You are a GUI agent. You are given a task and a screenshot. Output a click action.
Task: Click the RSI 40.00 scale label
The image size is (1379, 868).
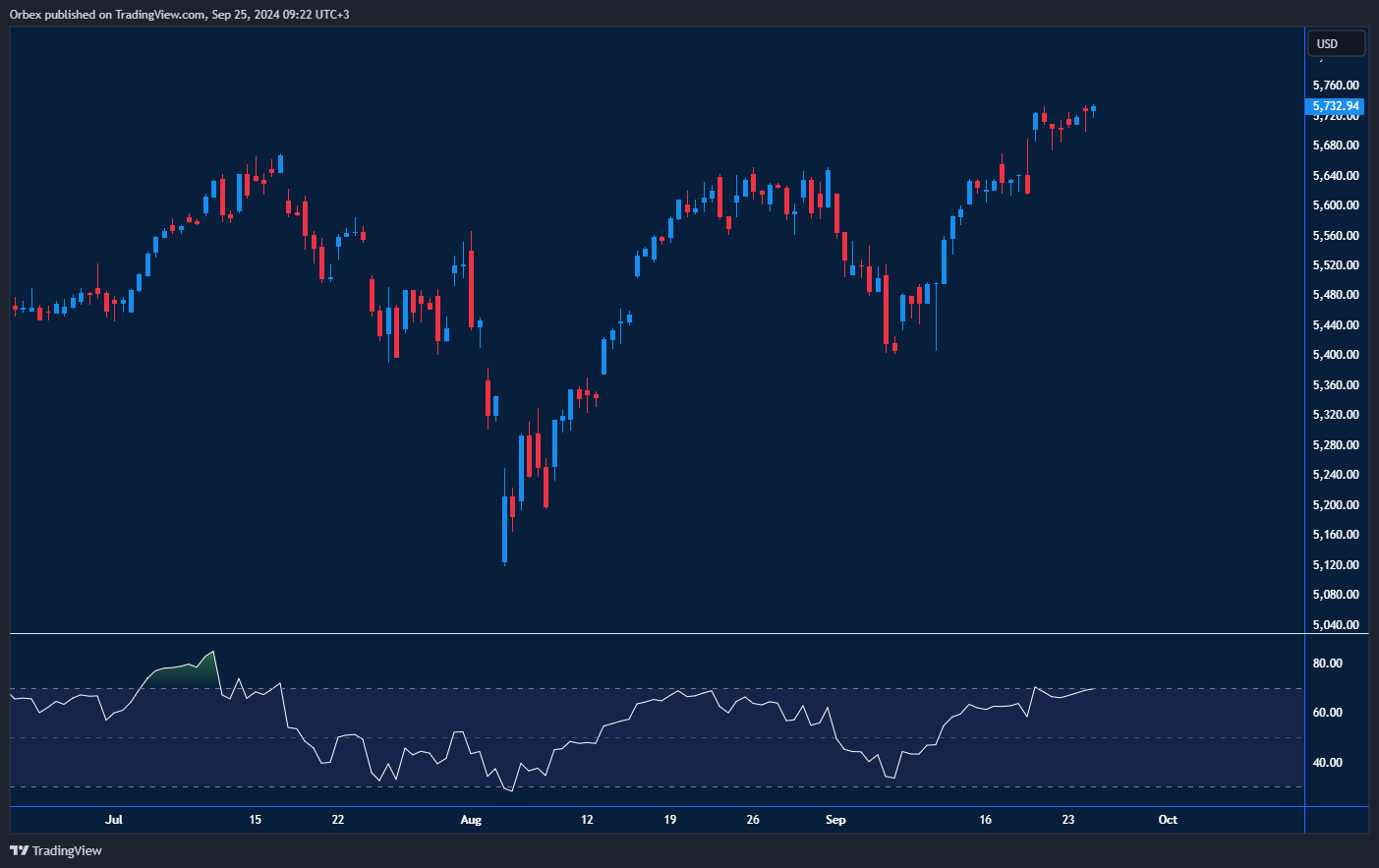[x=1327, y=763]
